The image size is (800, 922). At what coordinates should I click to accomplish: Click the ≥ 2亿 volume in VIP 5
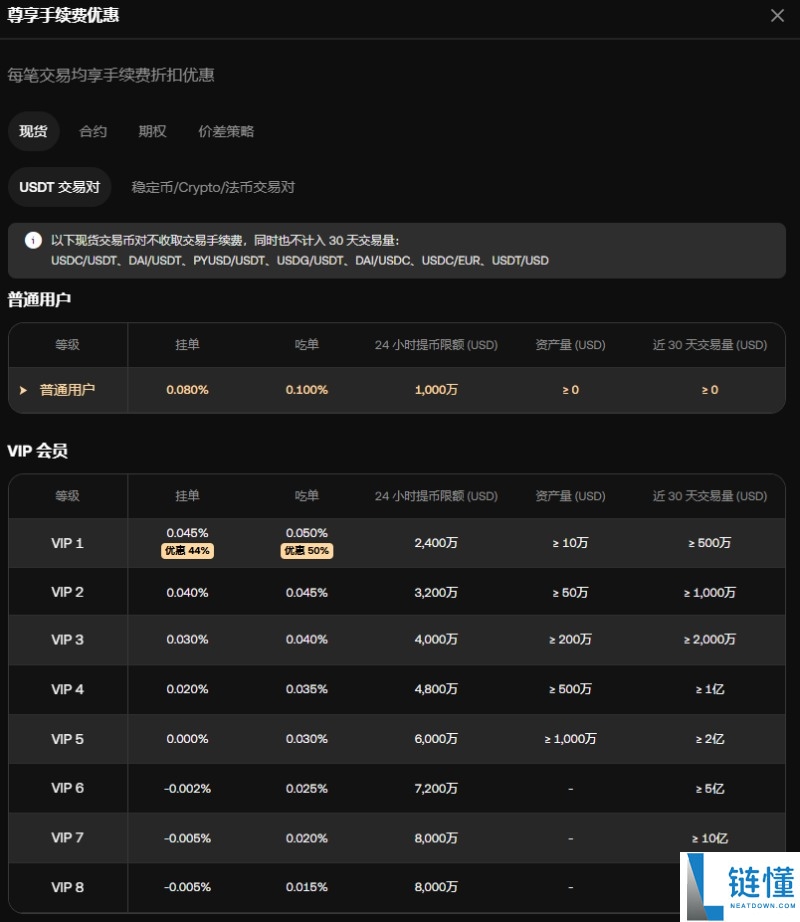click(709, 739)
